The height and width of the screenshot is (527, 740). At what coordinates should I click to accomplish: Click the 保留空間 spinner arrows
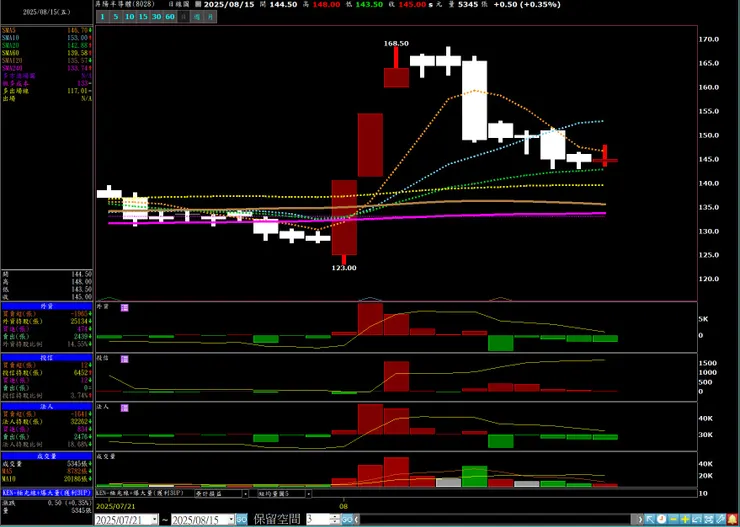click(335, 519)
